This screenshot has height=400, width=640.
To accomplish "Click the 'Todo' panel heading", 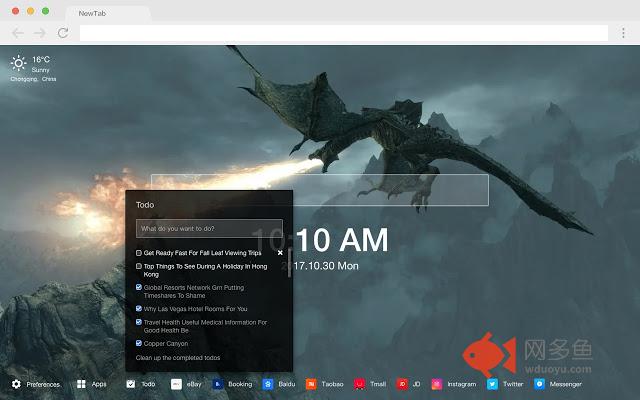I will (145, 205).
